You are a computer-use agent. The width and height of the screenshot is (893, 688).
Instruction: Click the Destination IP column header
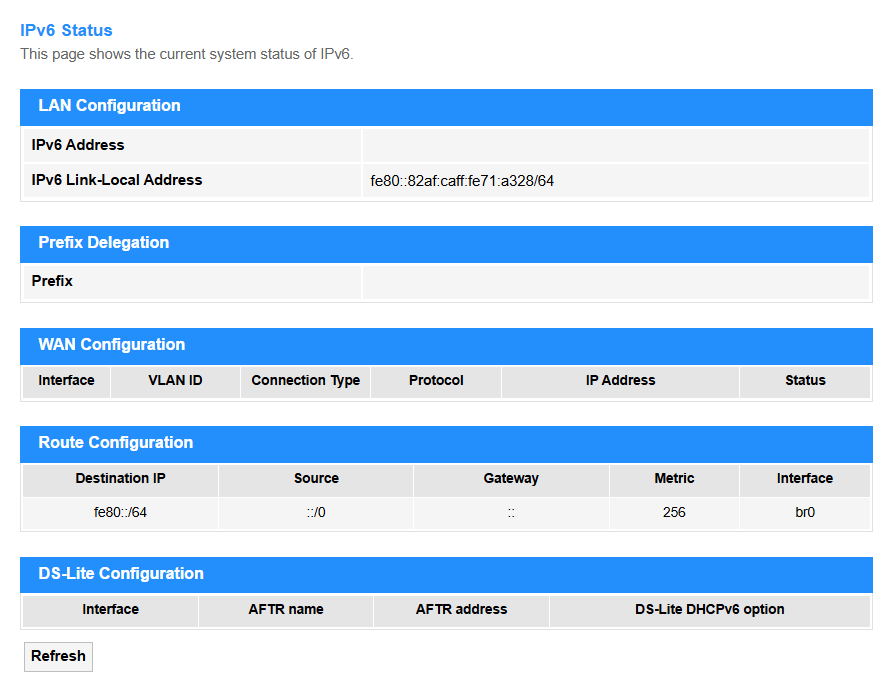(x=120, y=478)
